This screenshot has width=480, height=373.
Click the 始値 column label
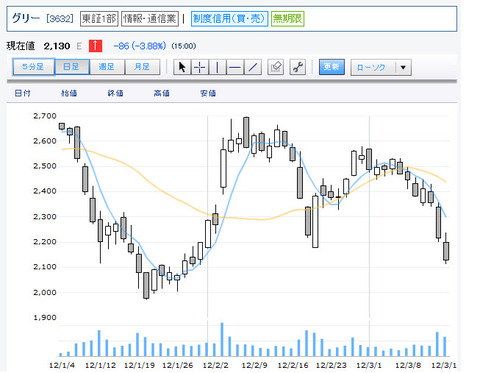69,93
